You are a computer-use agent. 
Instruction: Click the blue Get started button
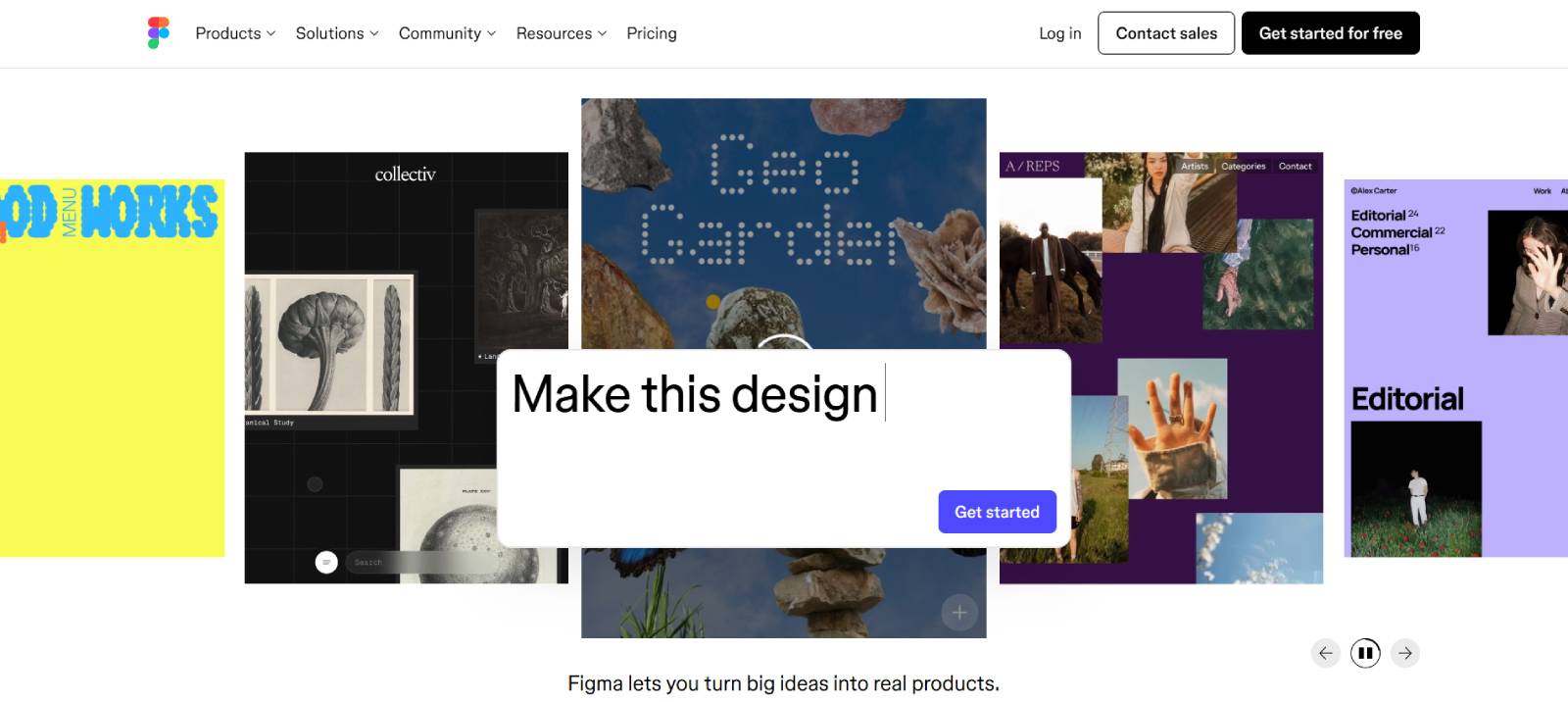pos(997,512)
